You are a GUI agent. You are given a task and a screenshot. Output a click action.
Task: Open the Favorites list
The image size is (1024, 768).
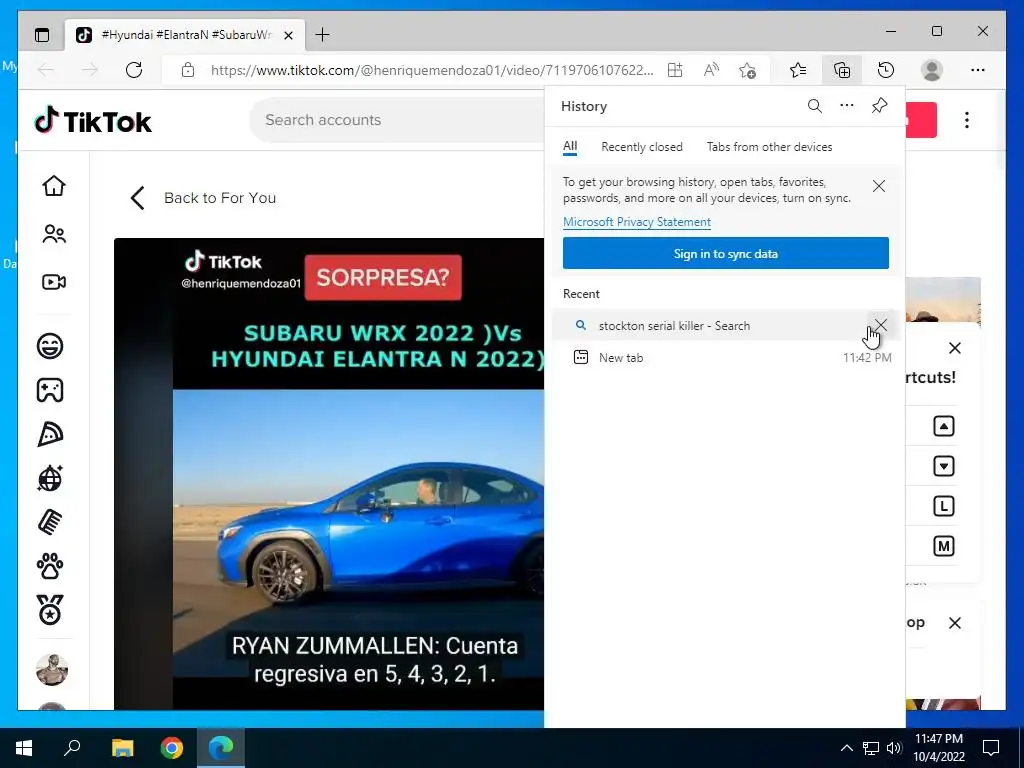[797, 70]
